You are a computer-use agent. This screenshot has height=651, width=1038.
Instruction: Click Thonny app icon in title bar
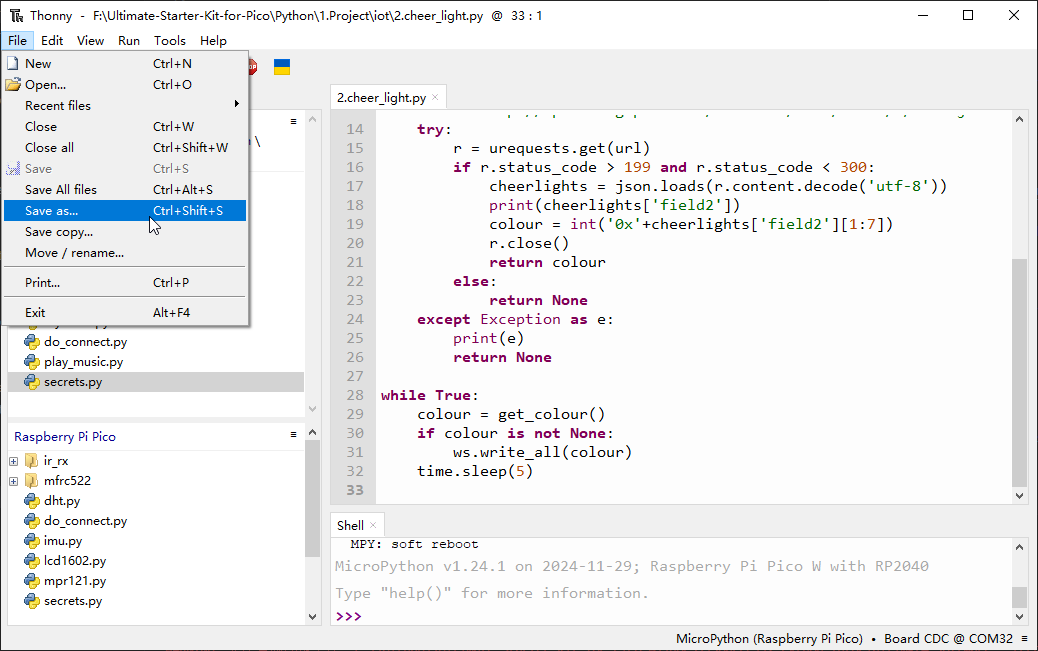click(16, 15)
